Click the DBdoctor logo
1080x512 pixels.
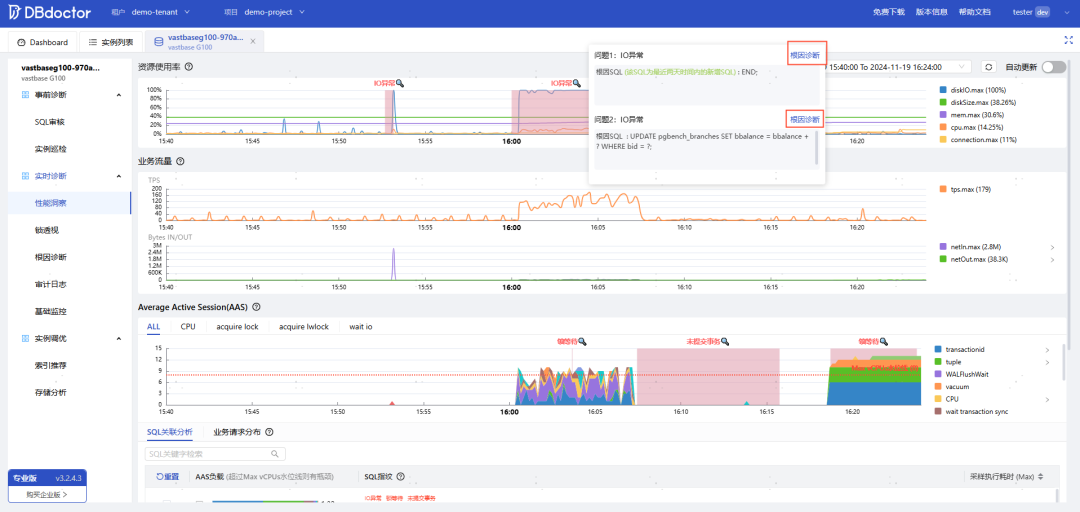click(x=50, y=12)
